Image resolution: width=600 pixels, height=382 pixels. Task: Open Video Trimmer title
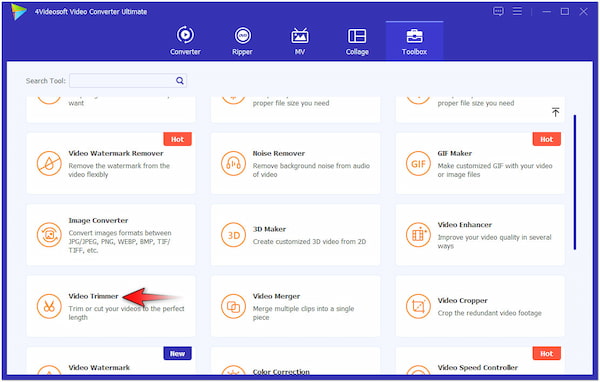[93, 296]
